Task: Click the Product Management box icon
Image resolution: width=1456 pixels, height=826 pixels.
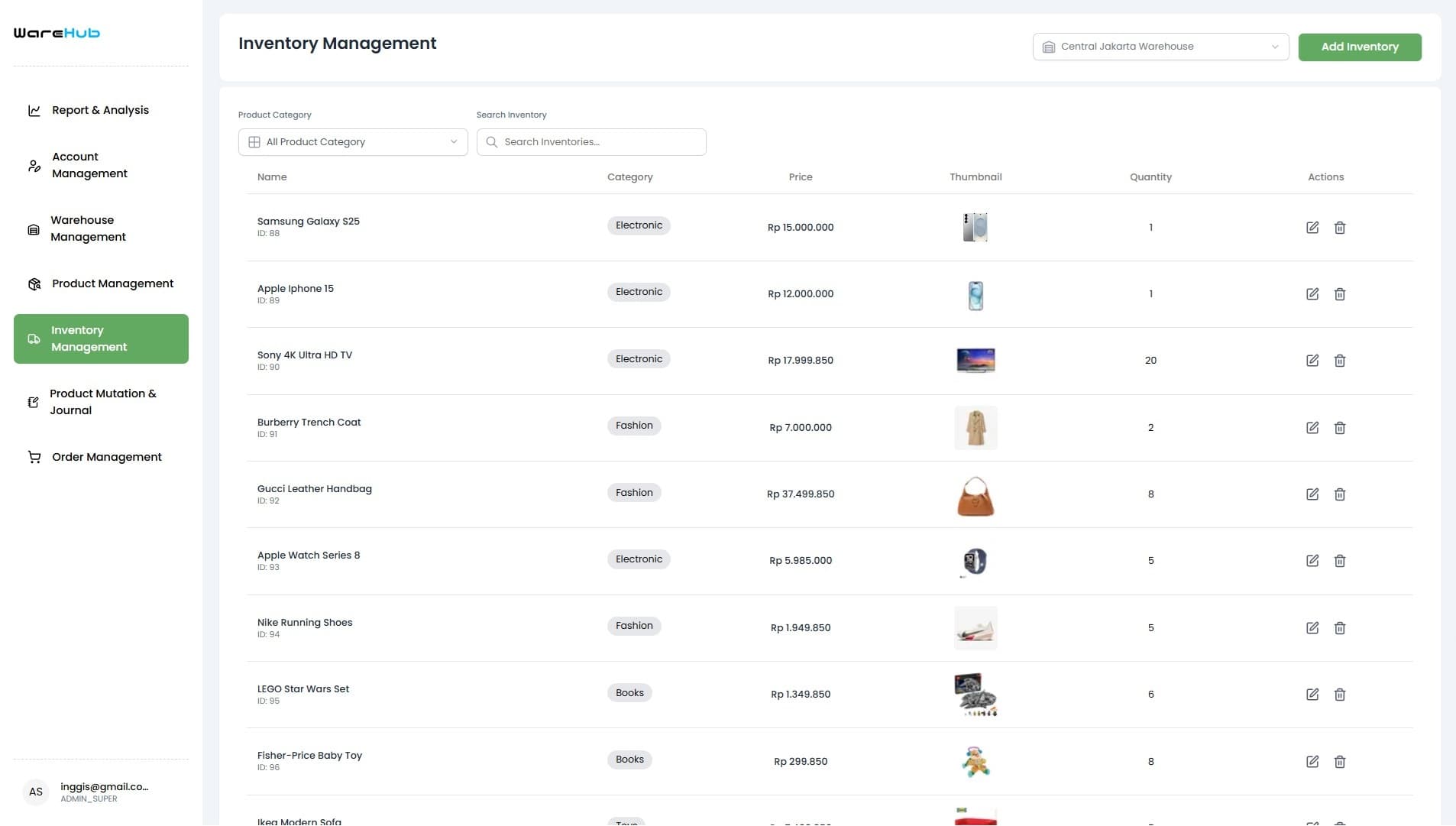Action: 34,283
